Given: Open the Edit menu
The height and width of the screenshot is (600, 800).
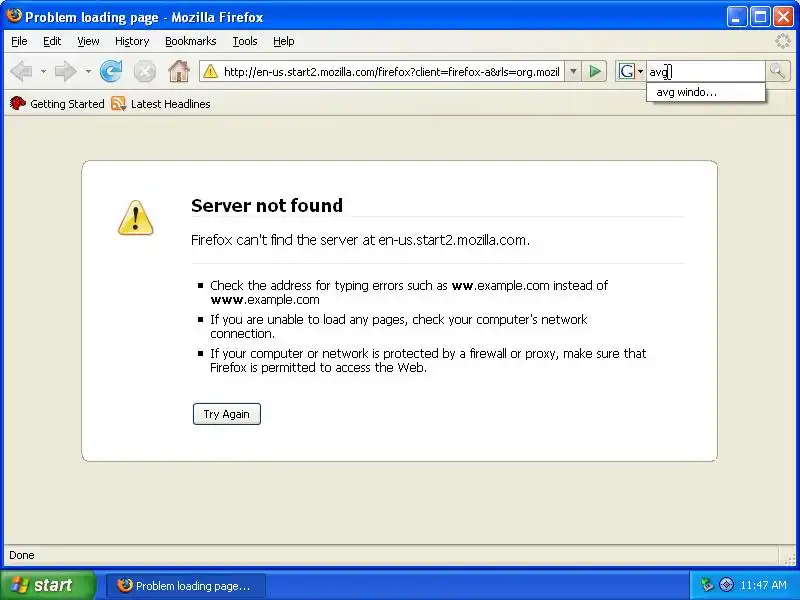Looking at the screenshot, I should point(52,41).
